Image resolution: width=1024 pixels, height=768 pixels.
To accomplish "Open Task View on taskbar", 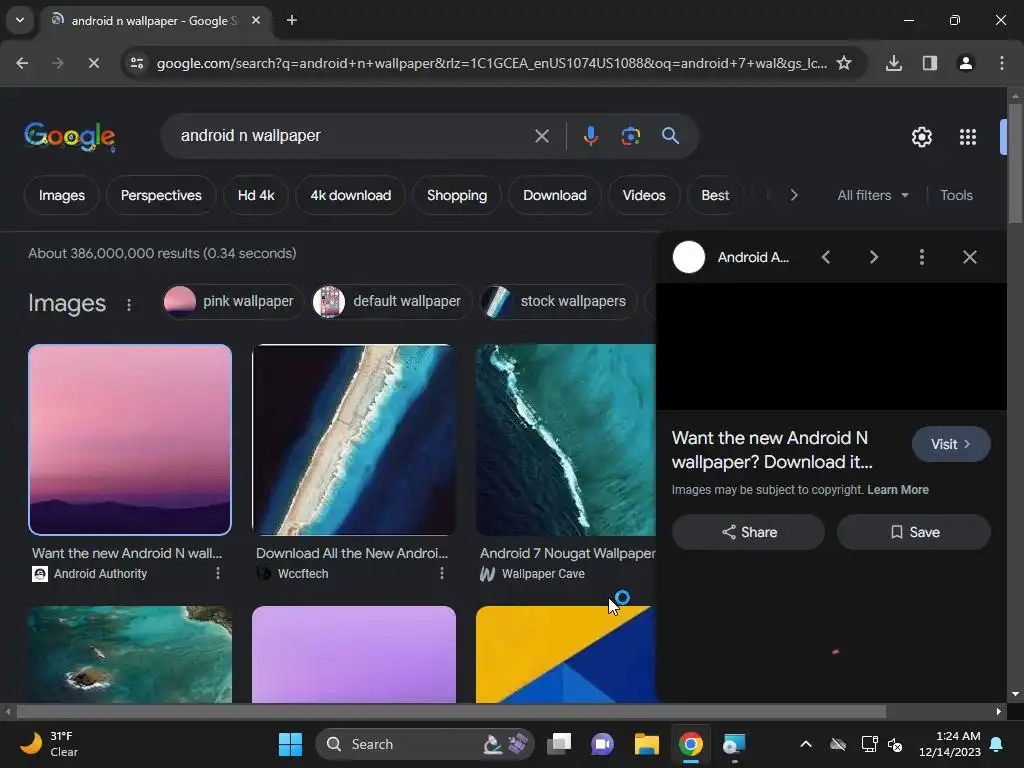I will click(559, 744).
